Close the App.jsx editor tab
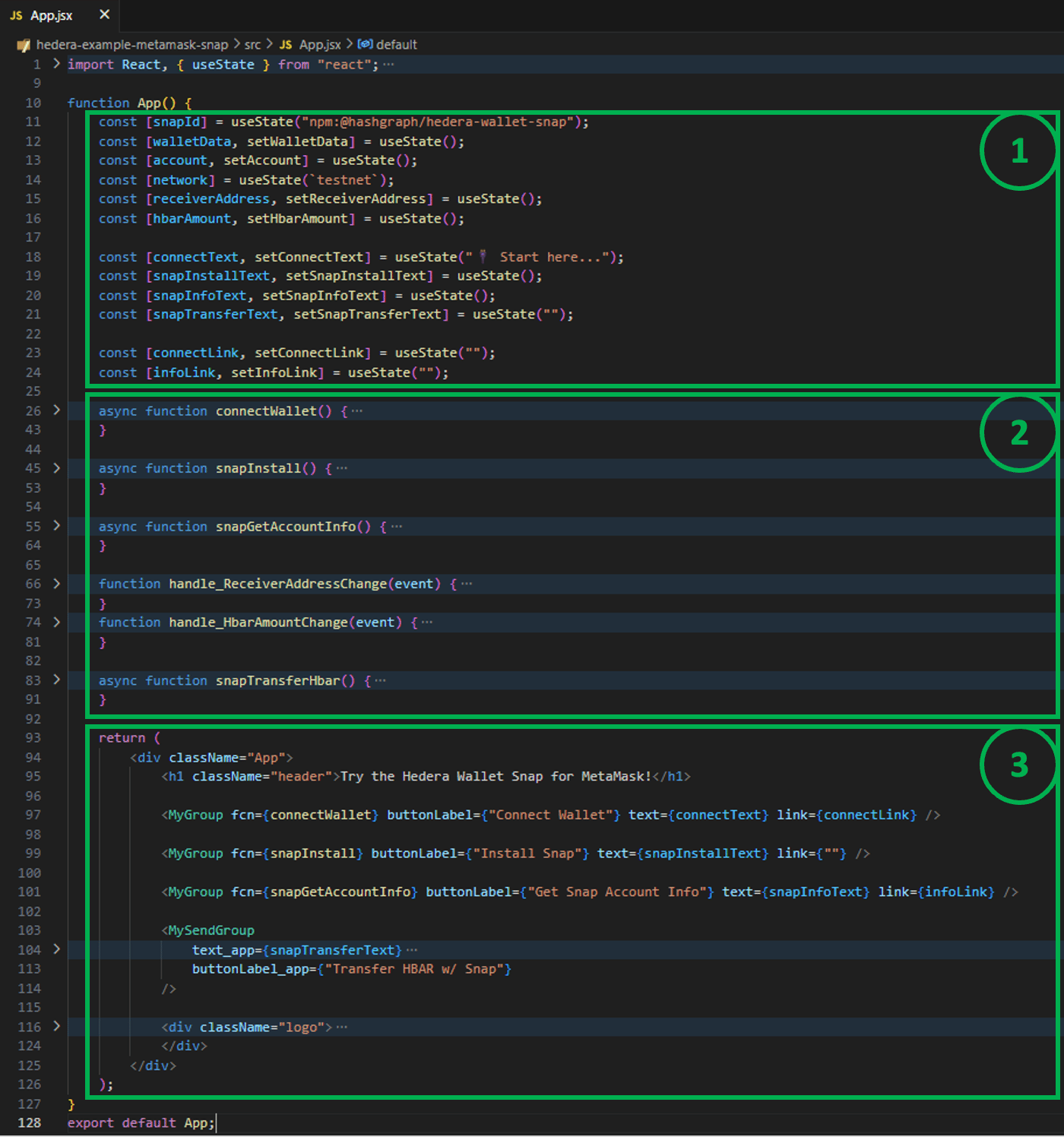Screen dimensions: 1064x1137 [x=105, y=14]
